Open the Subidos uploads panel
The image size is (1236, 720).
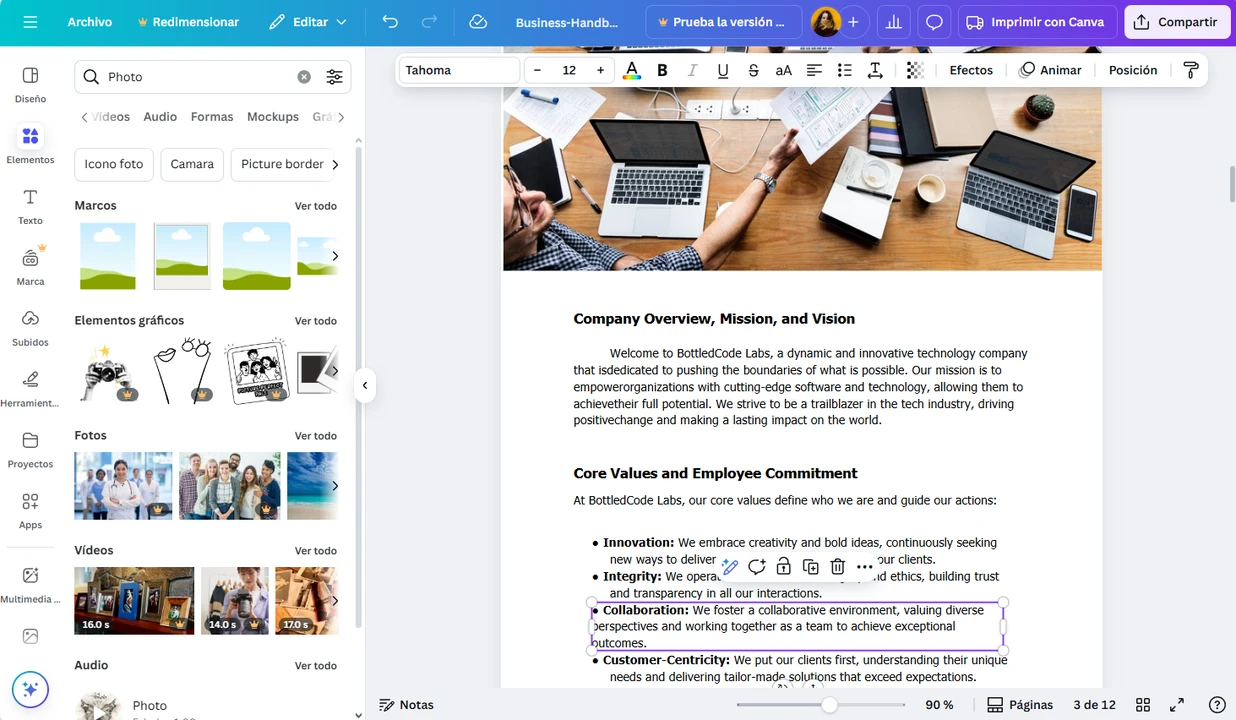point(30,328)
